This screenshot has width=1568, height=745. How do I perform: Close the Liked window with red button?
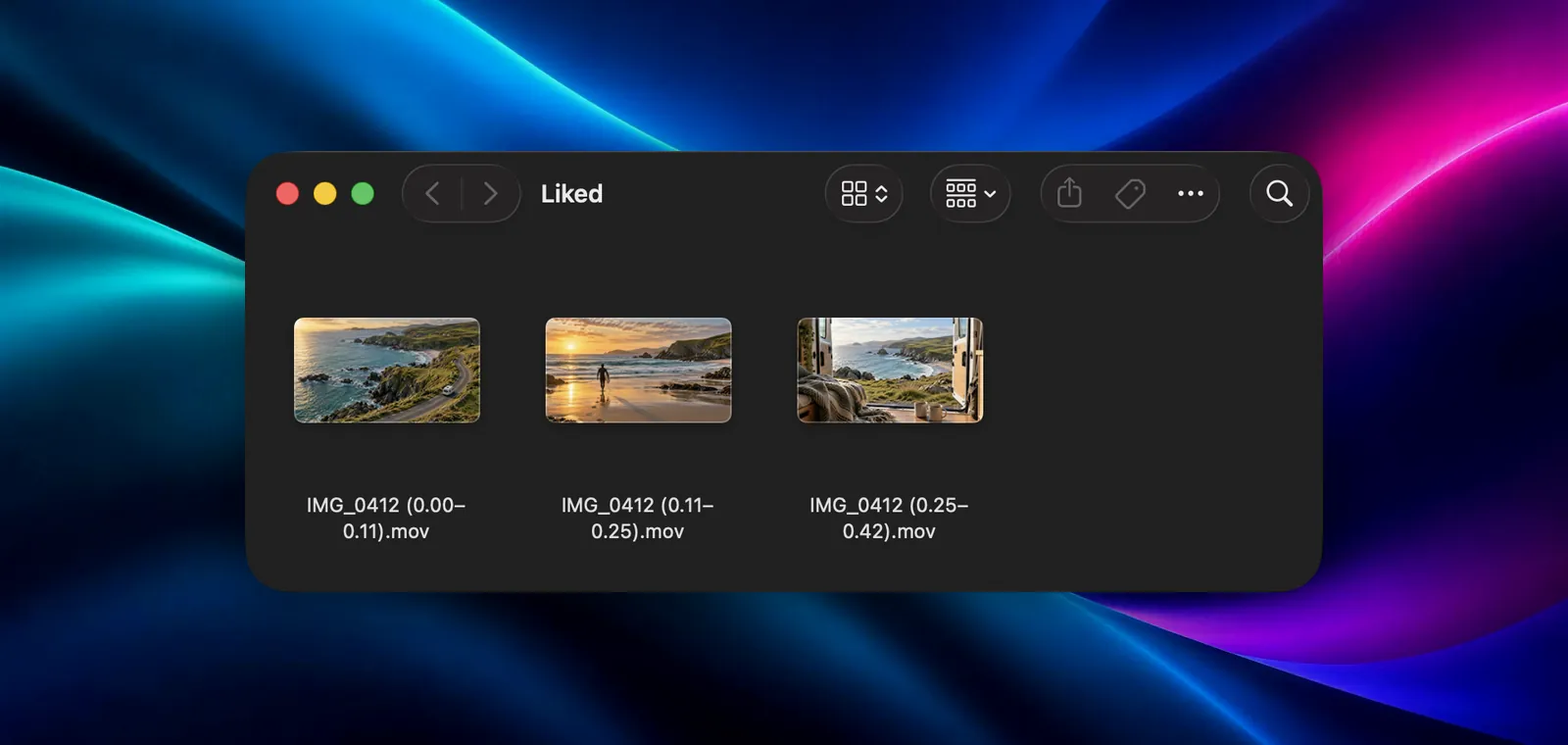[287, 194]
